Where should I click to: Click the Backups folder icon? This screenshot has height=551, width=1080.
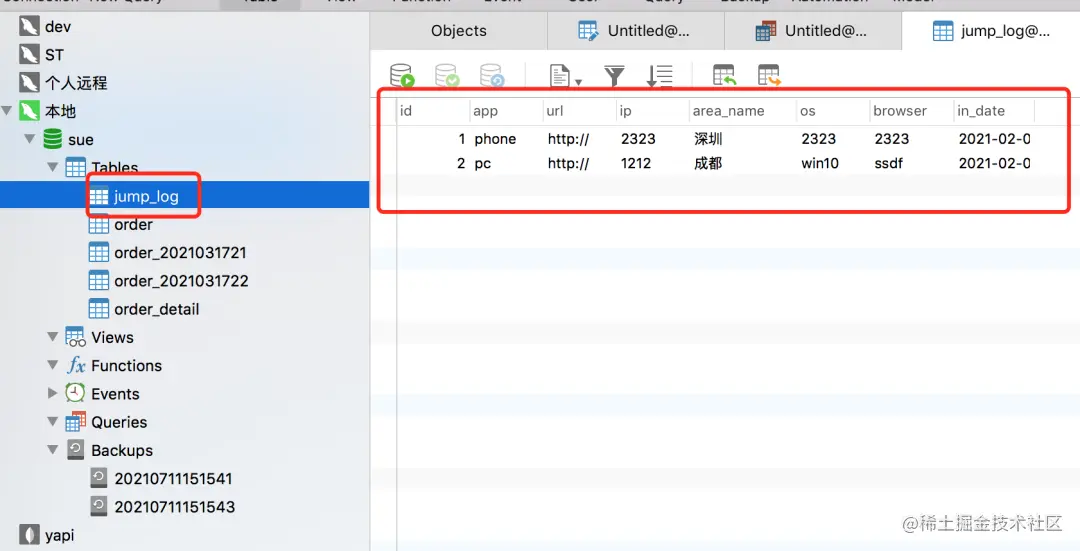[75, 450]
